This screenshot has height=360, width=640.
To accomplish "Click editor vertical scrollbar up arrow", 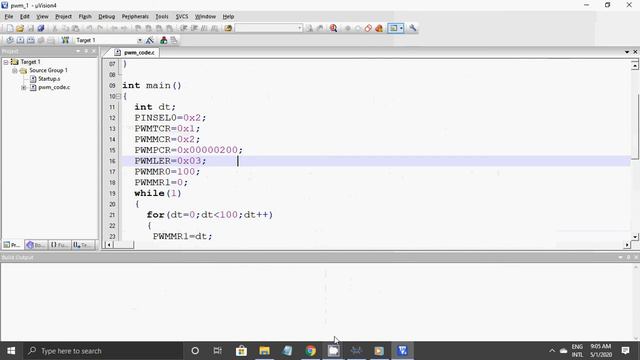I will (635, 65).
